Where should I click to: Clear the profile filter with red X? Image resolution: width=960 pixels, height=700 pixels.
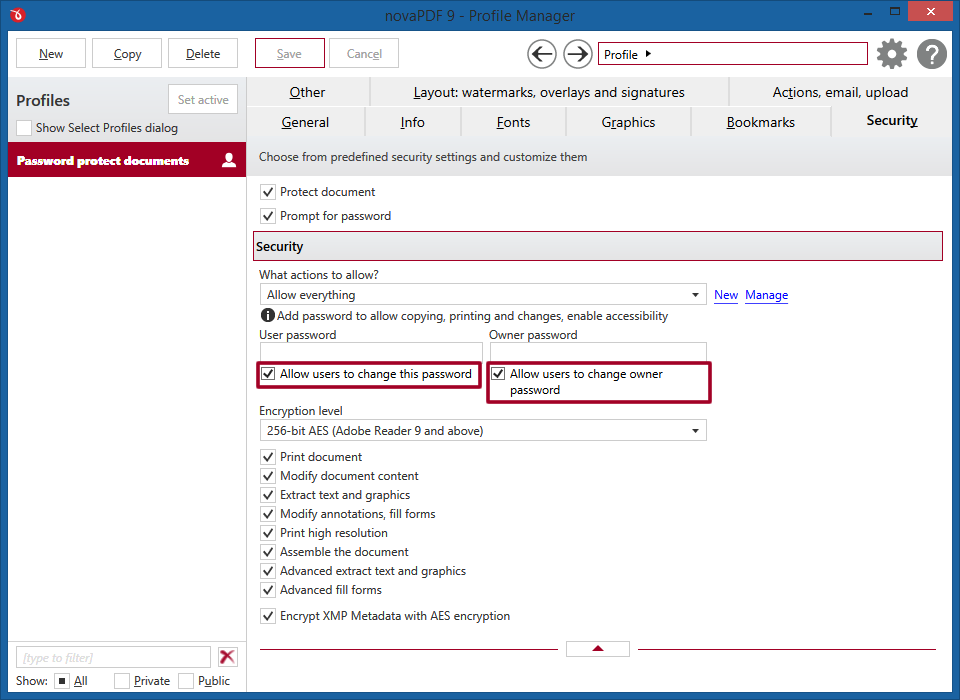(228, 657)
